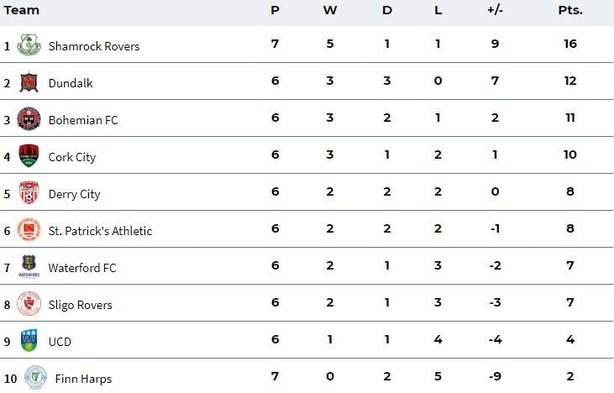The width and height of the screenshot is (614, 393).
Task: Open the Bohemian FC team link
Action: point(83,120)
